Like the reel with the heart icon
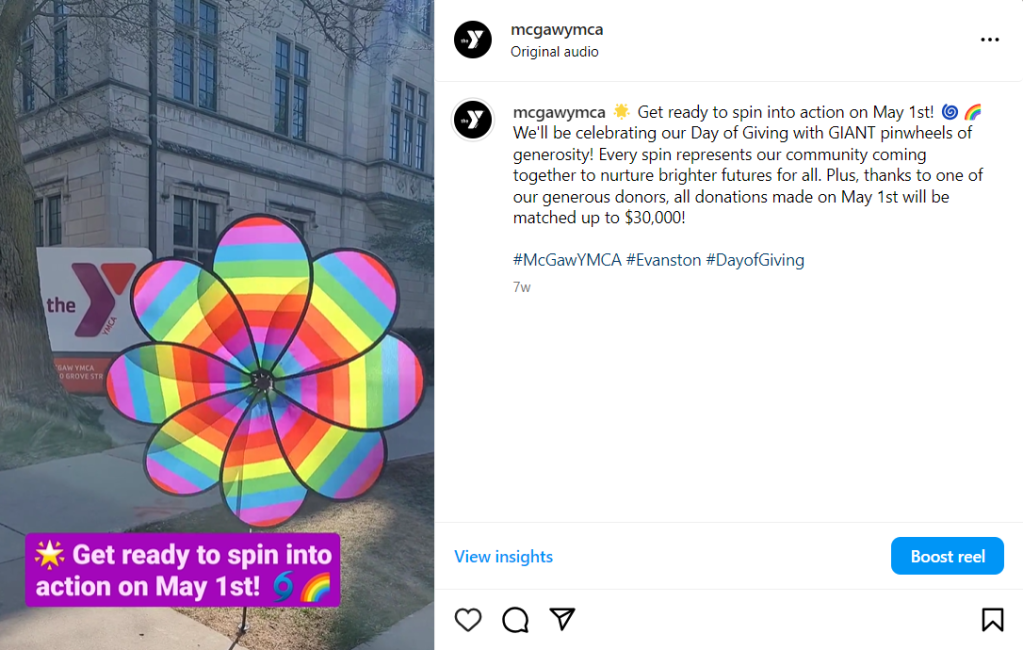 (x=468, y=620)
